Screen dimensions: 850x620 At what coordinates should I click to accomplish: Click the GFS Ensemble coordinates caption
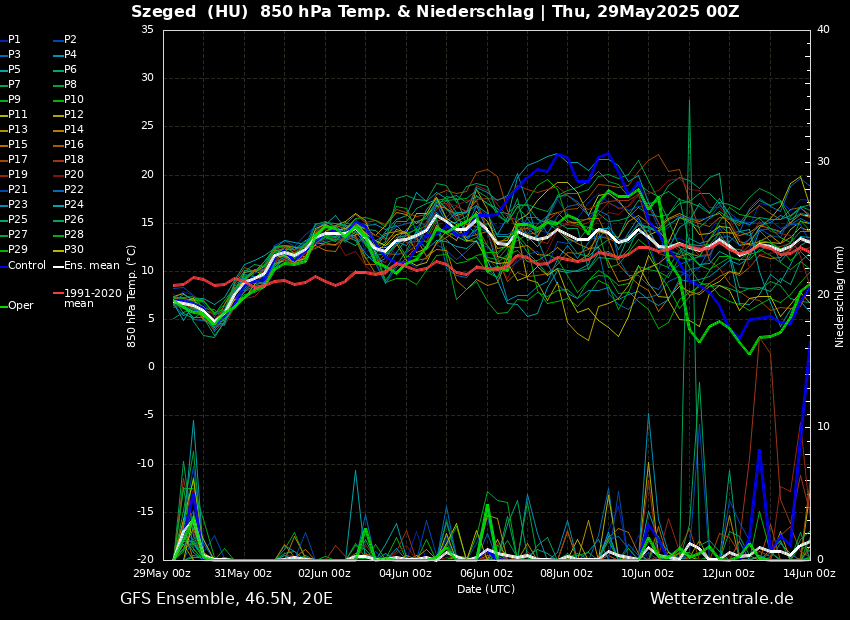pos(226,599)
